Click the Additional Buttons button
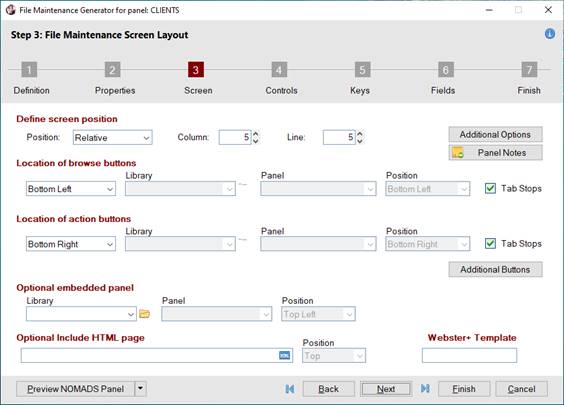The image size is (564, 405). 495,269
